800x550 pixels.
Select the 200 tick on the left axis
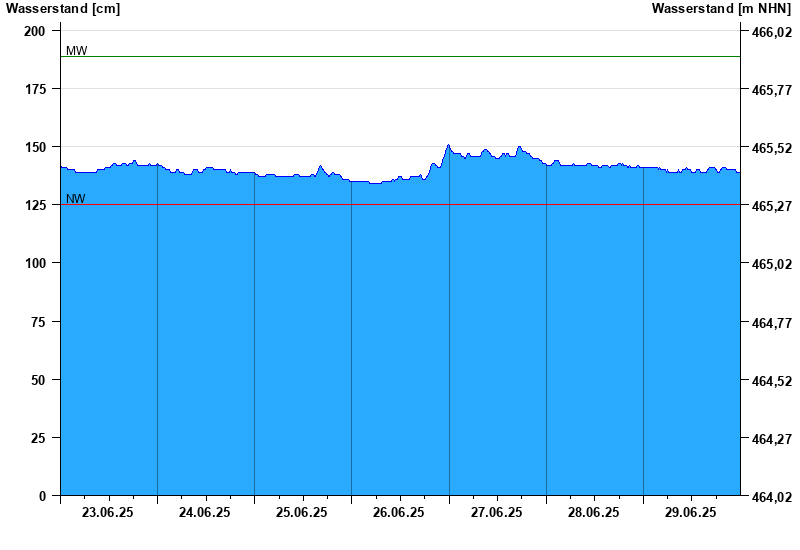[x=35, y=32]
